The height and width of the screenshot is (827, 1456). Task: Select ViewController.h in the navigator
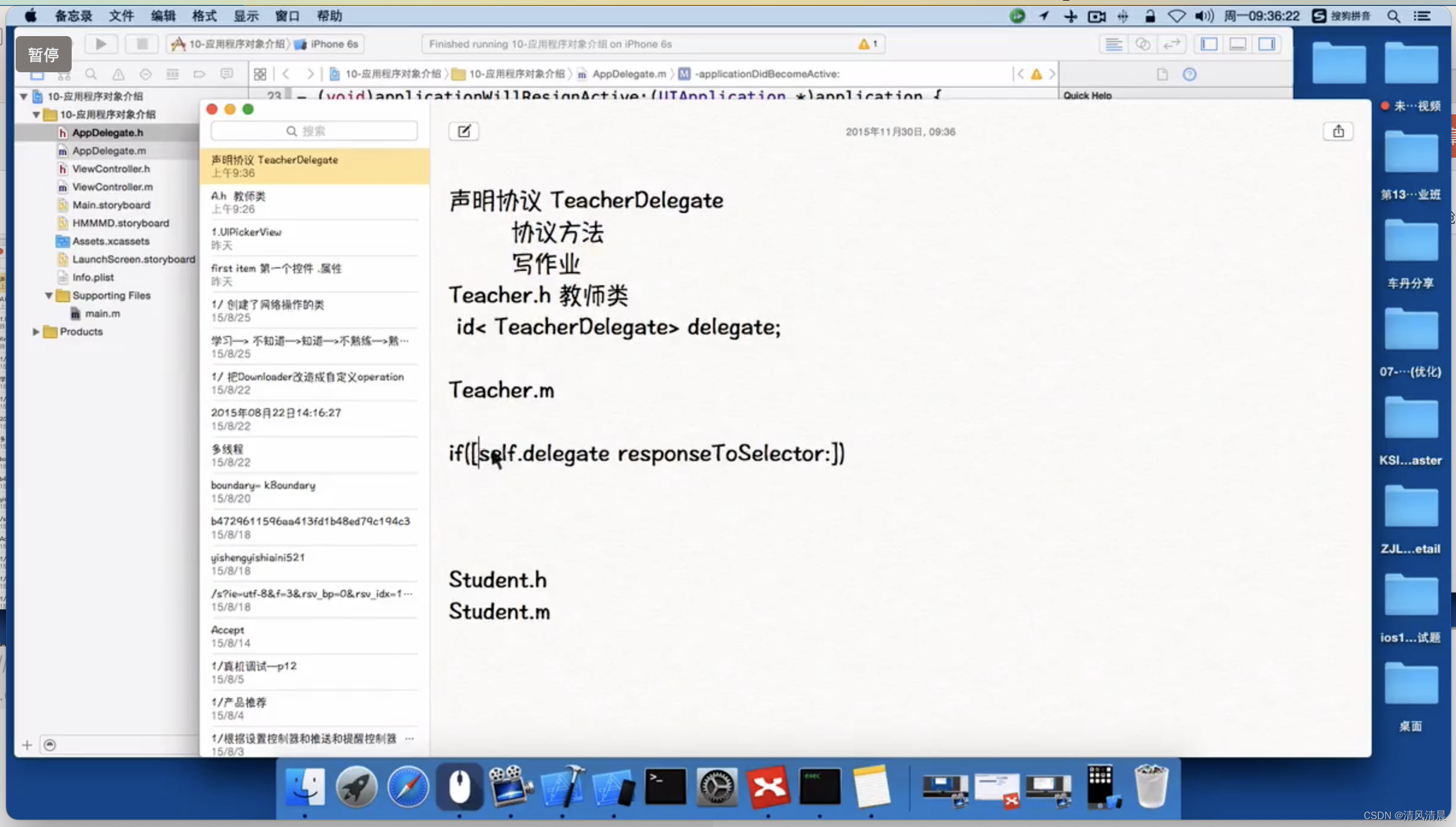tap(111, 169)
